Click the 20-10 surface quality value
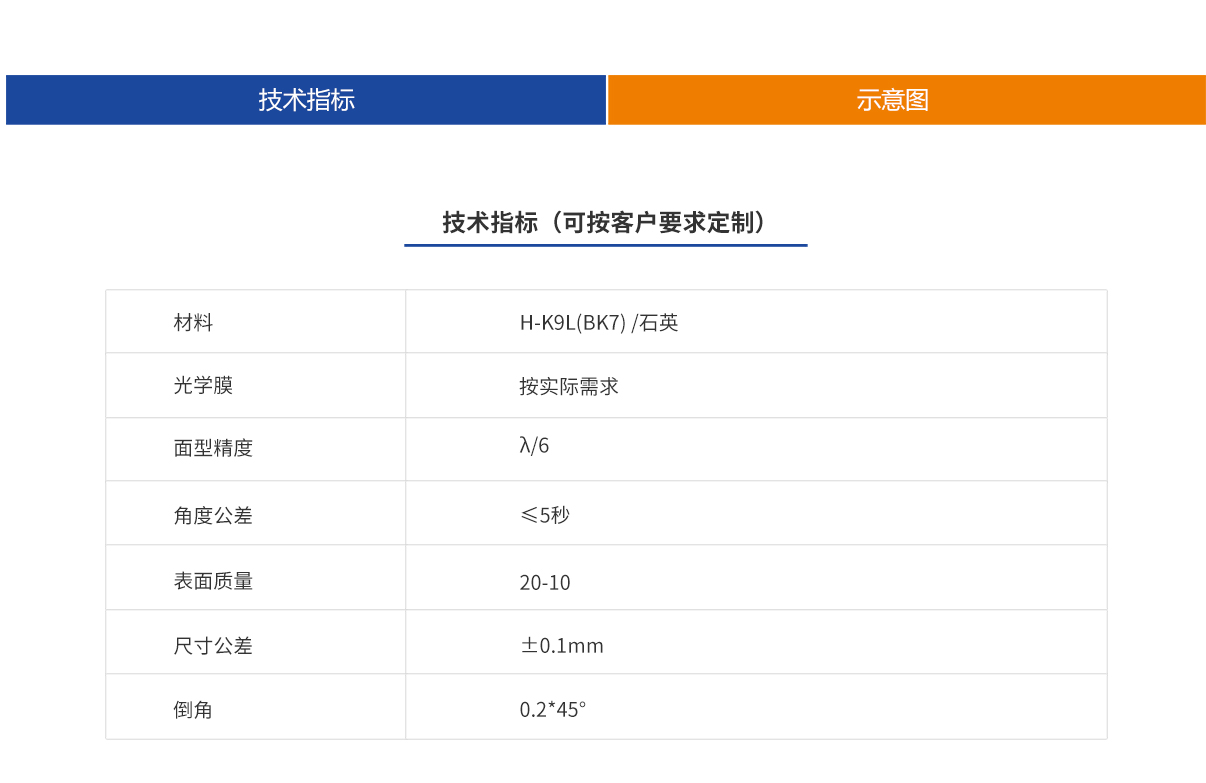The width and height of the screenshot is (1206, 783). 544,582
